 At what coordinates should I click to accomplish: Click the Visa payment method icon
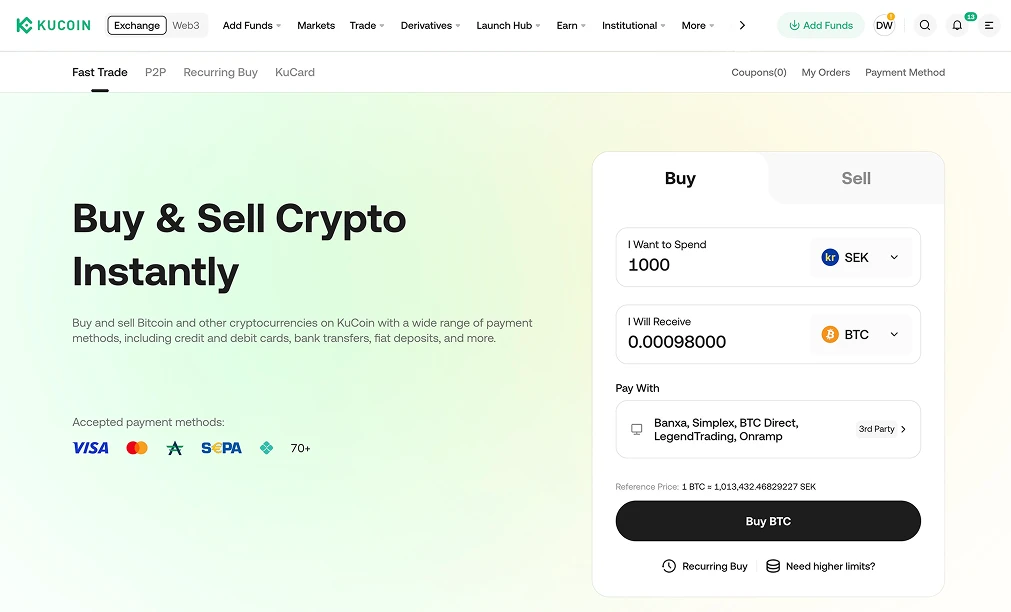(90, 447)
